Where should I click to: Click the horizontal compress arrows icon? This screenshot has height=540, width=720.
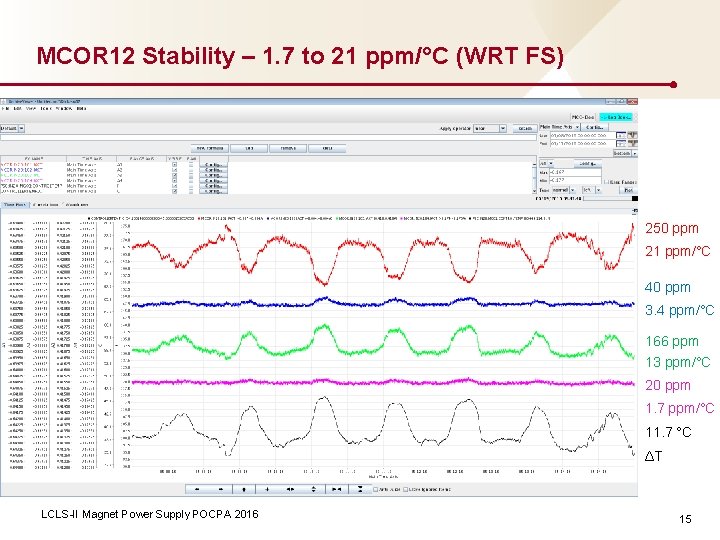click(x=337, y=489)
